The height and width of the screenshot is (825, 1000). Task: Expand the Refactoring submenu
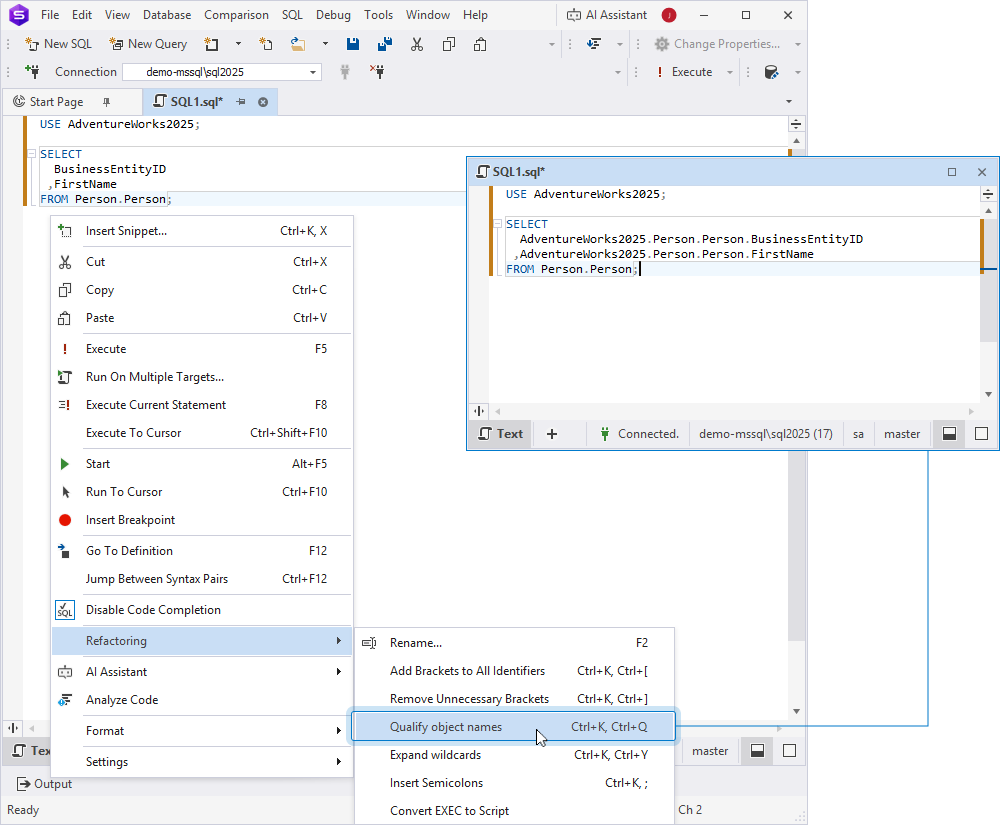[202, 641]
